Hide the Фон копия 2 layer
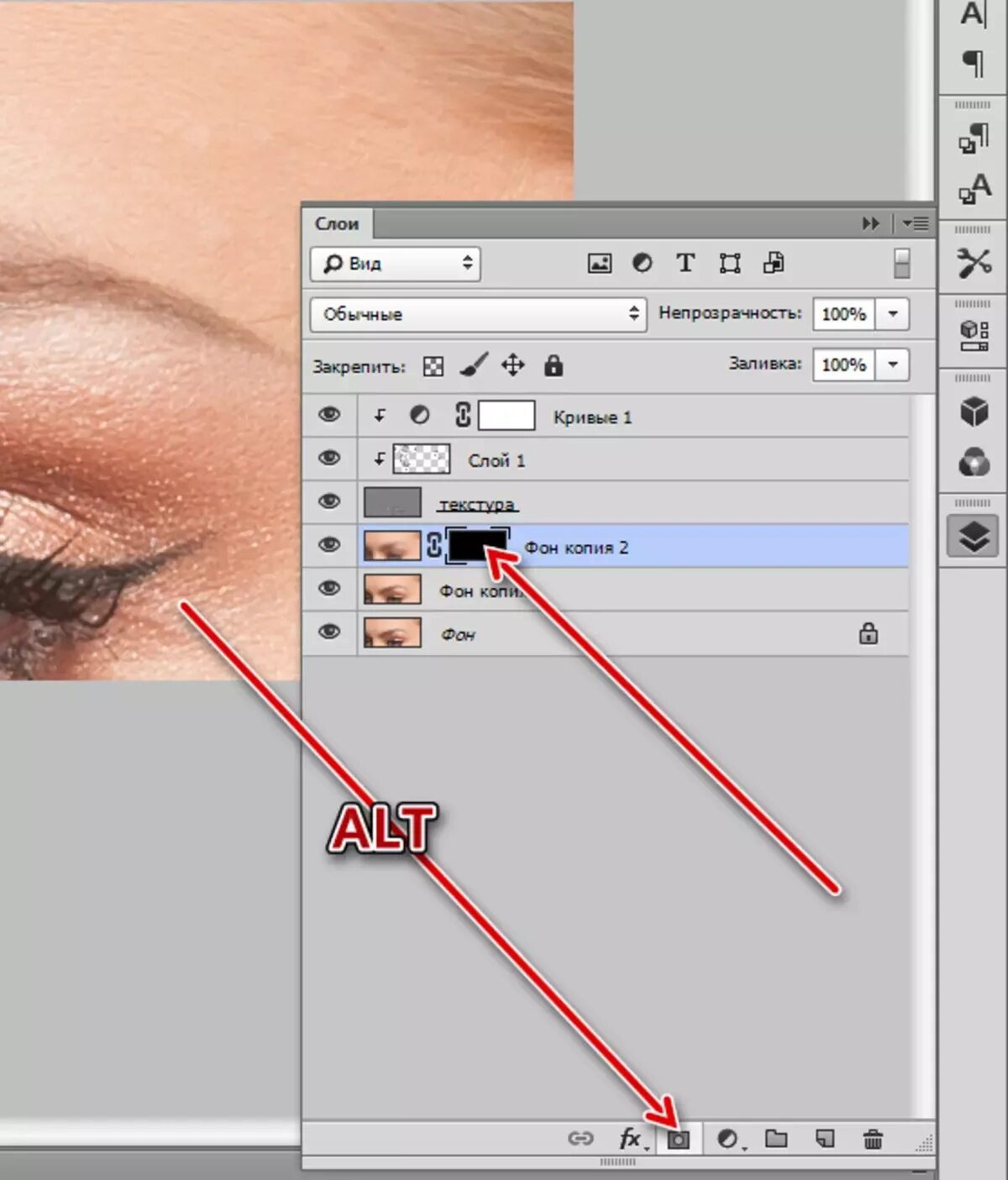Viewport: 1008px width, 1180px height. (x=329, y=545)
